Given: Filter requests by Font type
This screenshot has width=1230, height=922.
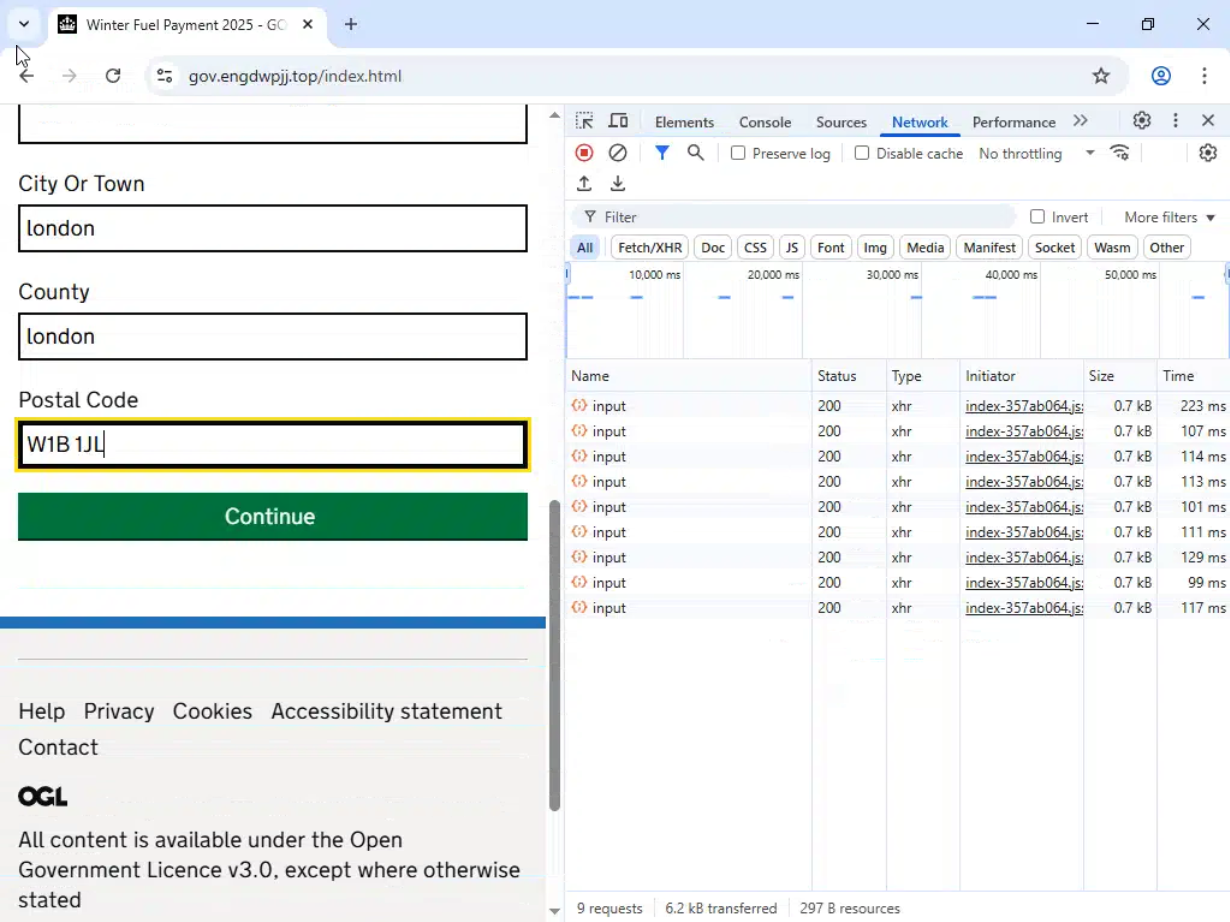Looking at the screenshot, I should 831,247.
